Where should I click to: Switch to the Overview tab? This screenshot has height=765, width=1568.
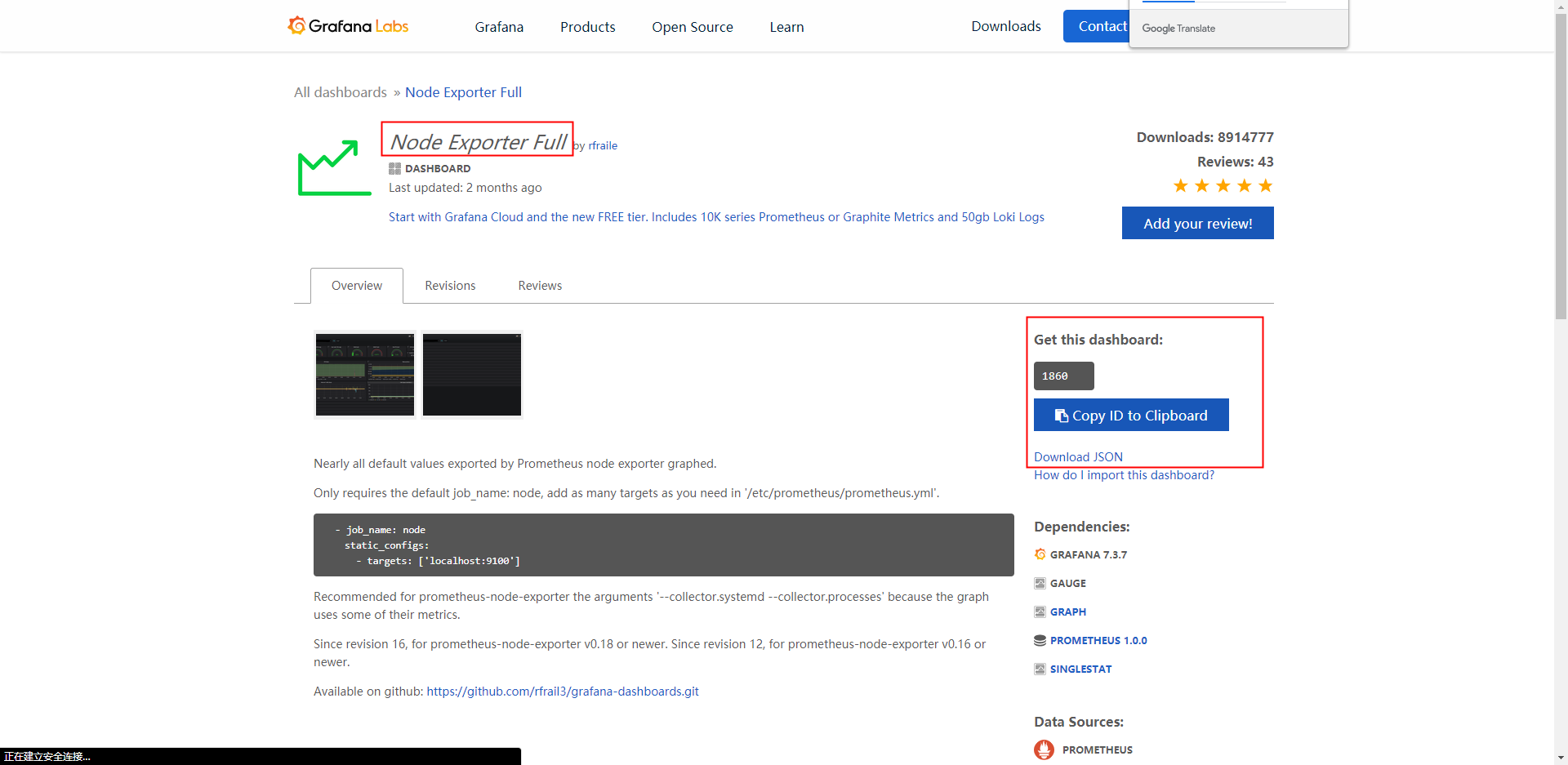357,286
